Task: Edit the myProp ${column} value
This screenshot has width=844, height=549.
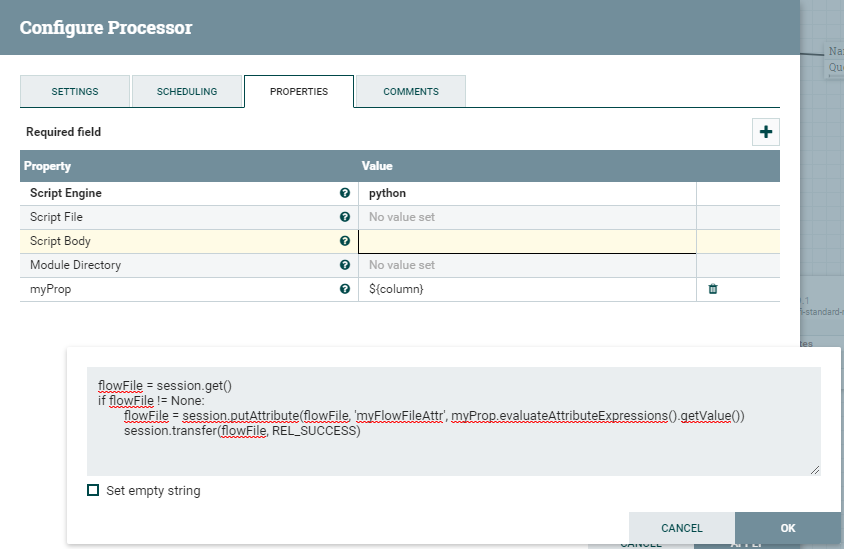Action: (527, 289)
